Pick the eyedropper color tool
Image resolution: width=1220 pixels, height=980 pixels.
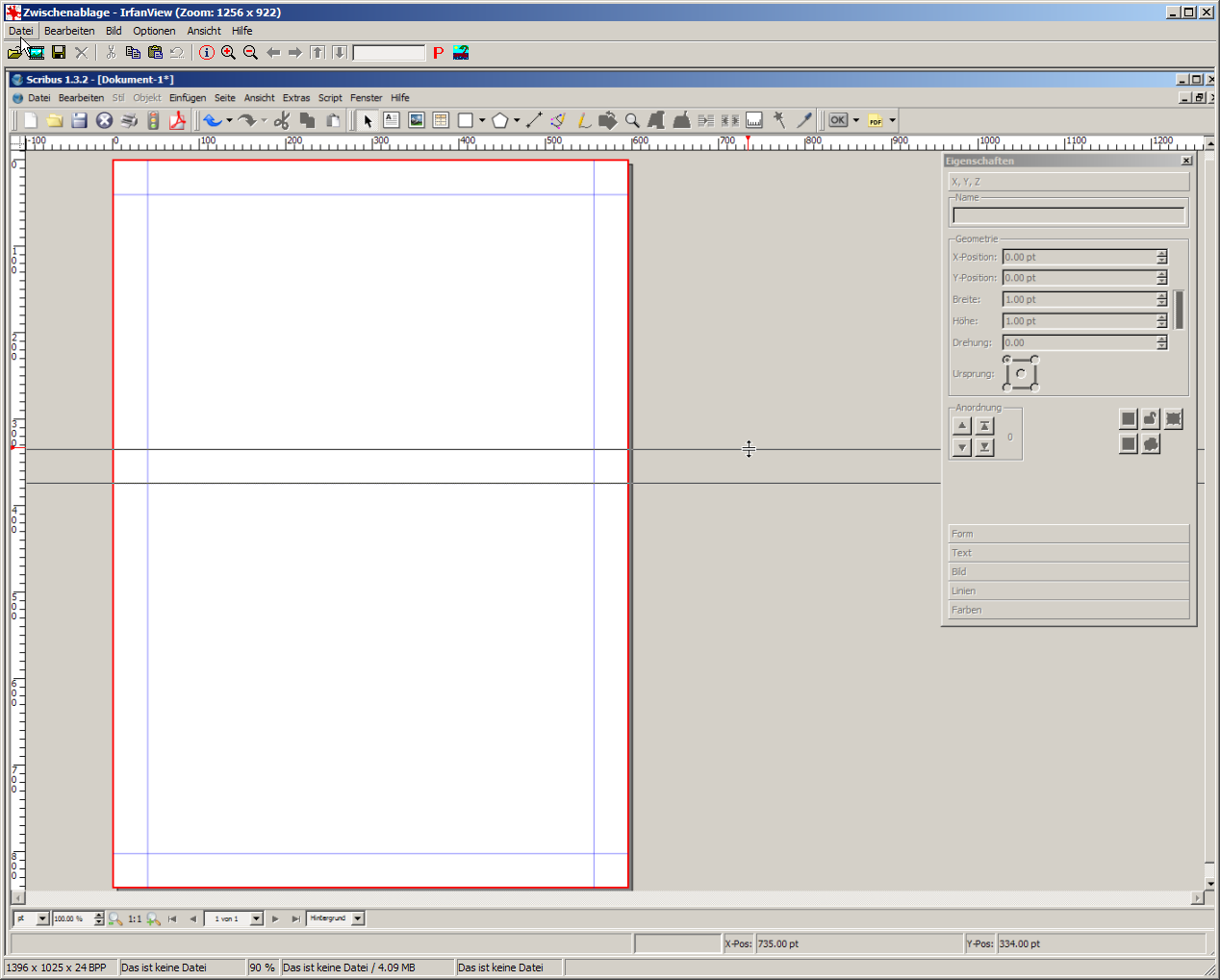(804, 120)
